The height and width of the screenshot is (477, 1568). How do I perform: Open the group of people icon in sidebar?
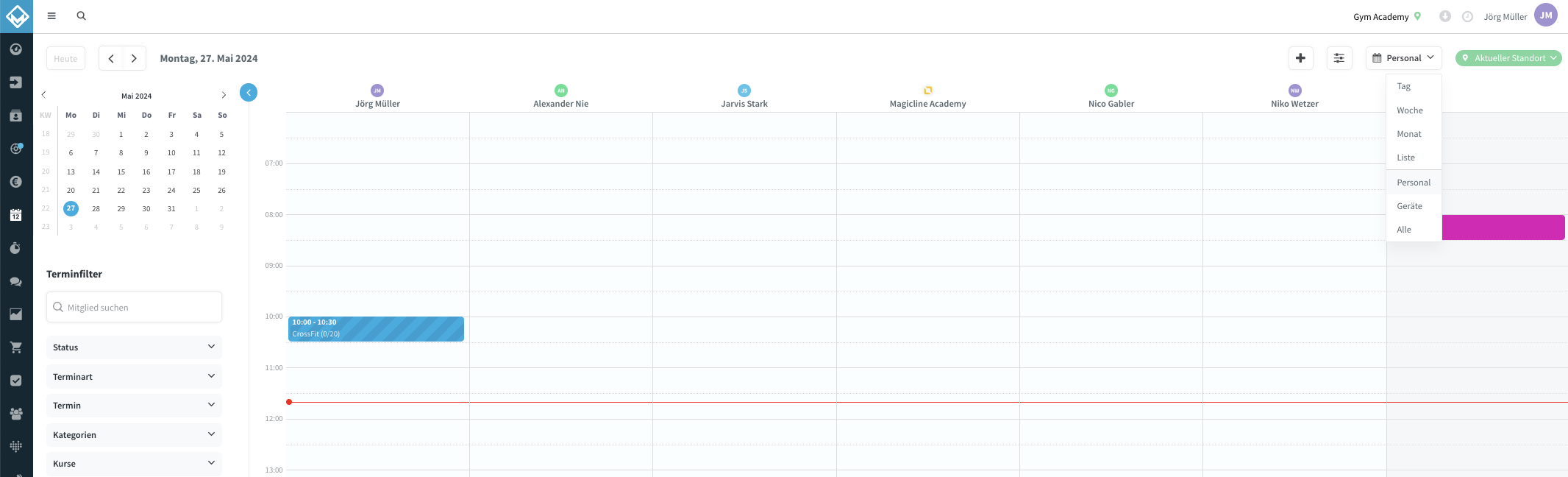[16, 414]
